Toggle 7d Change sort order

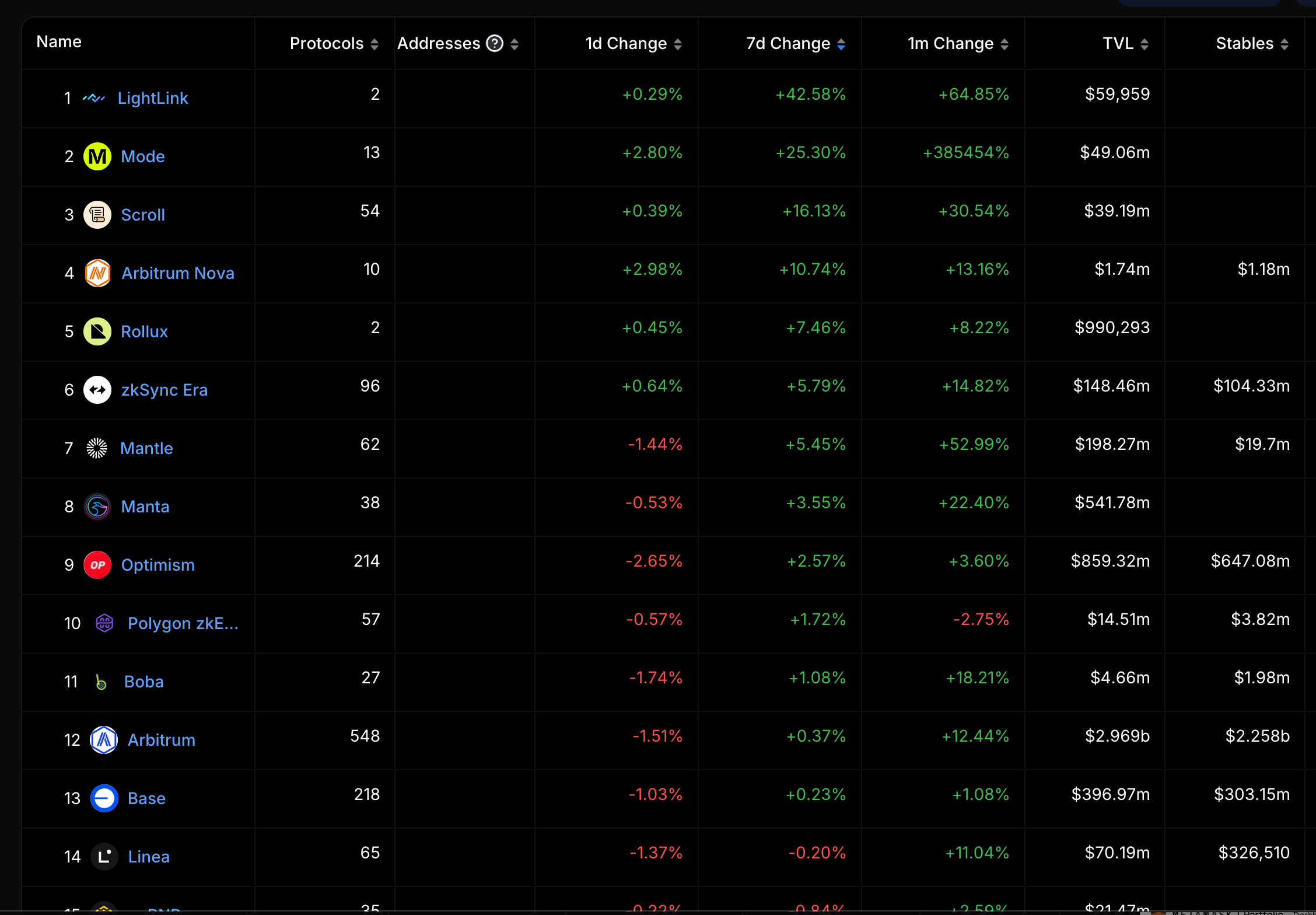tap(841, 44)
